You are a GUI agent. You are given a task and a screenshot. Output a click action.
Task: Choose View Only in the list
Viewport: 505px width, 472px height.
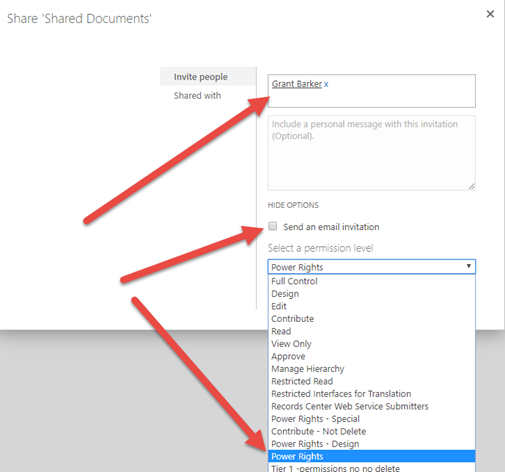372,344
